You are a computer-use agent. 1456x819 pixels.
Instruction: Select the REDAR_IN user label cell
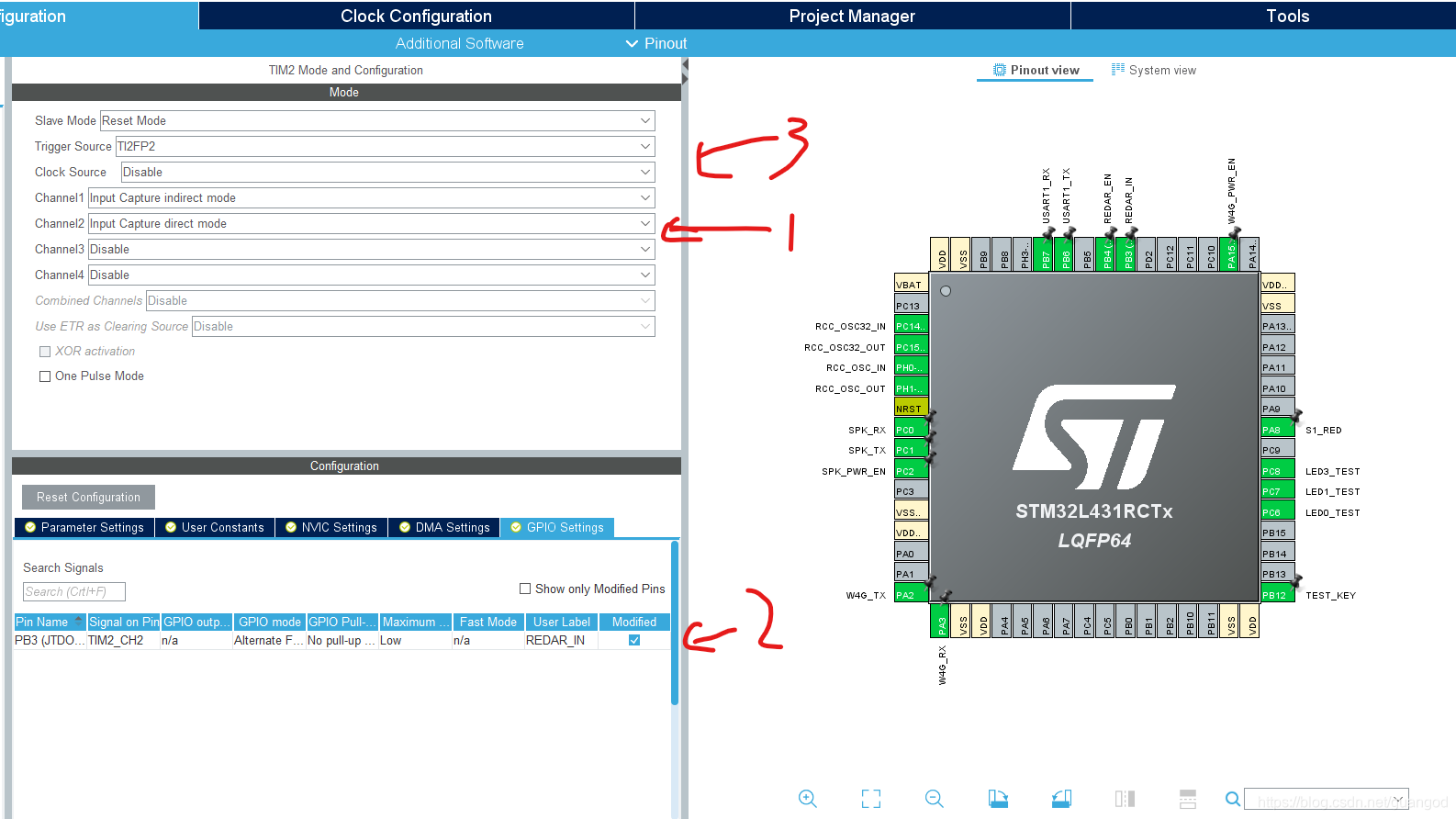[x=562, y=641]
